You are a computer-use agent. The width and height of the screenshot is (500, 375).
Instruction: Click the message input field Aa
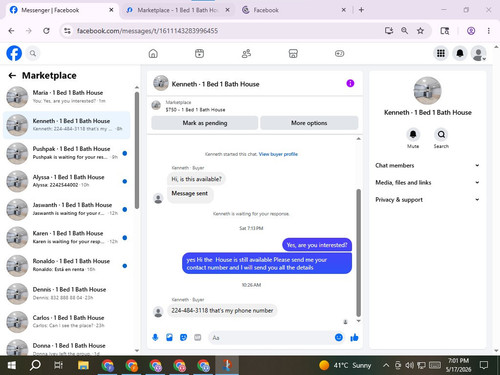point(271,338)
